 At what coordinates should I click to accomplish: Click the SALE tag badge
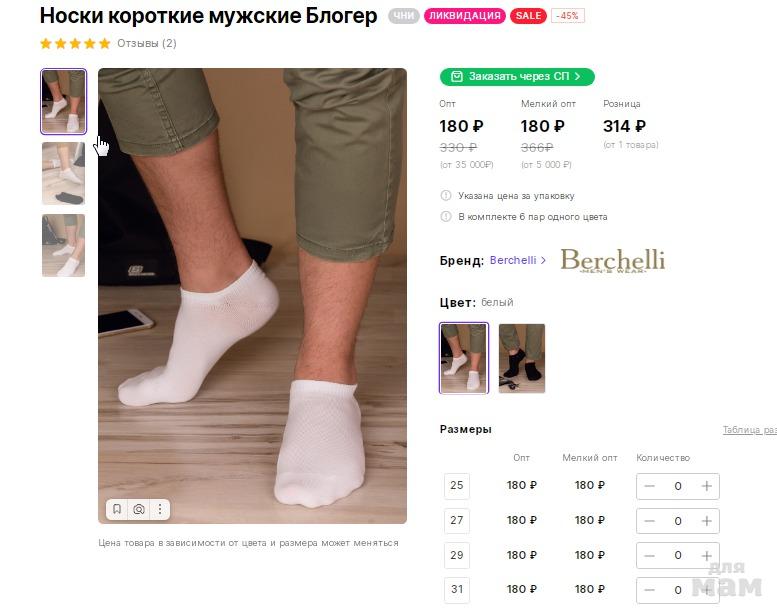528,16
